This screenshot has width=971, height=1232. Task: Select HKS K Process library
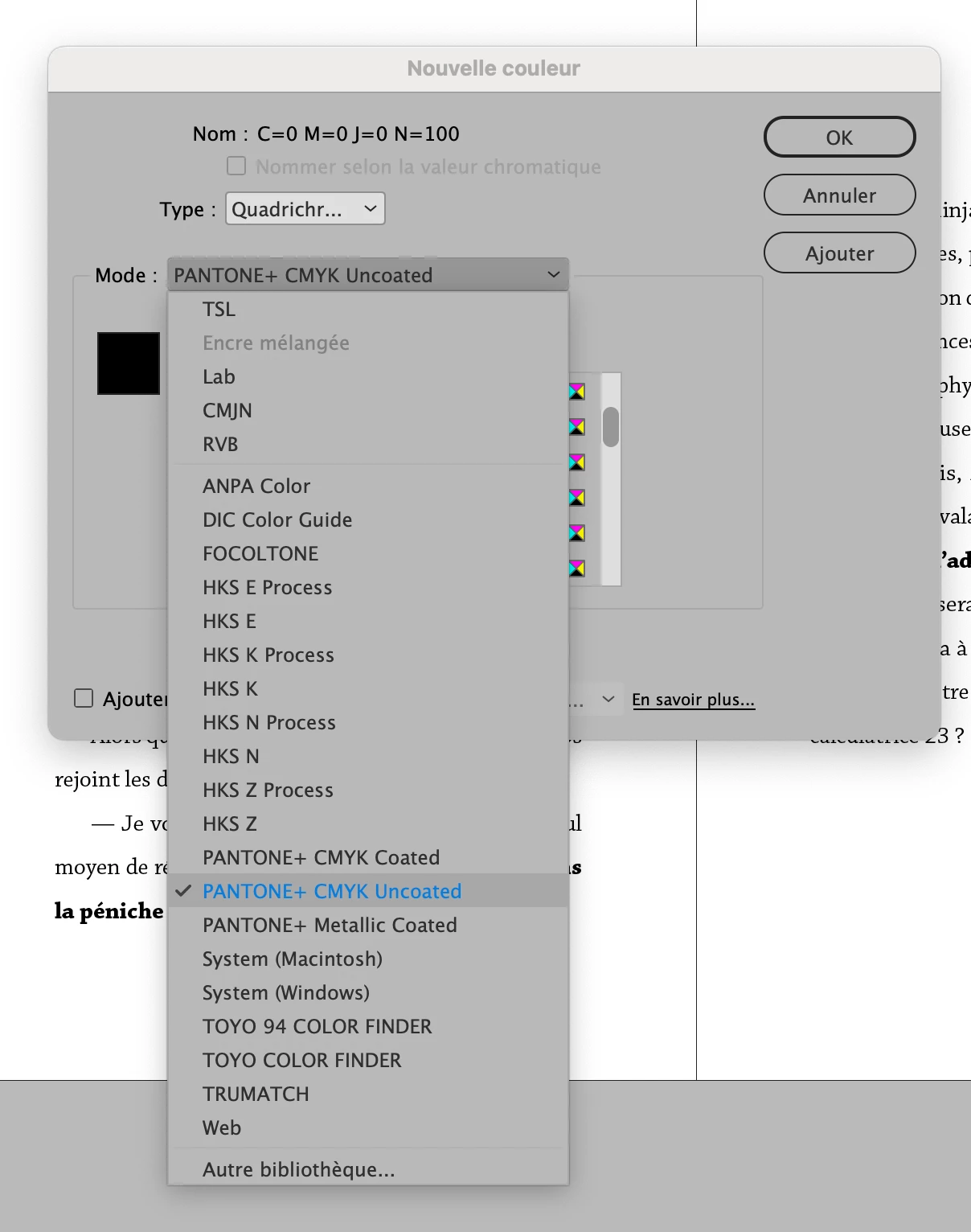tap(368, 655)
